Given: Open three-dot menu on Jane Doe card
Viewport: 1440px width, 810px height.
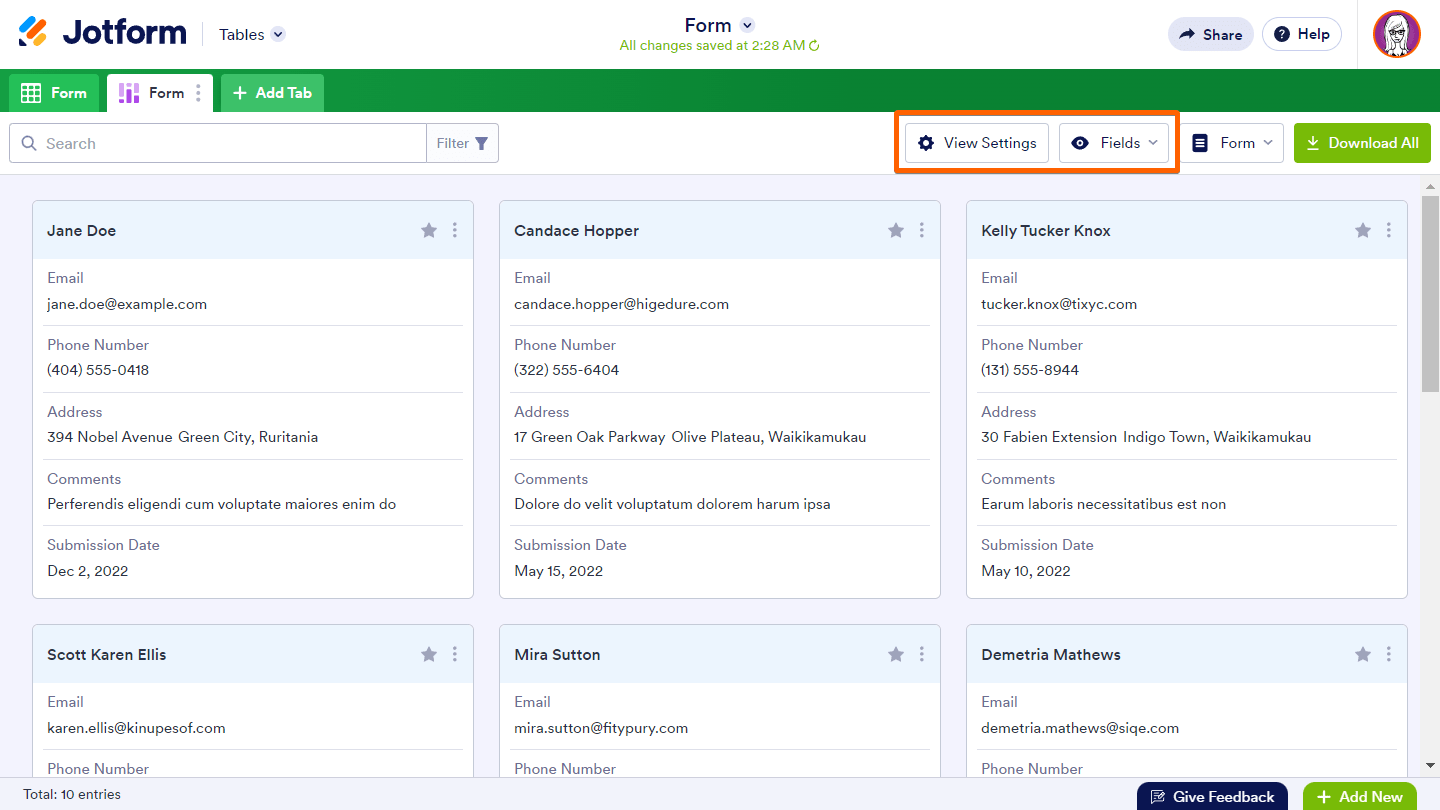Looking at the screenshot, I should 455,231.
